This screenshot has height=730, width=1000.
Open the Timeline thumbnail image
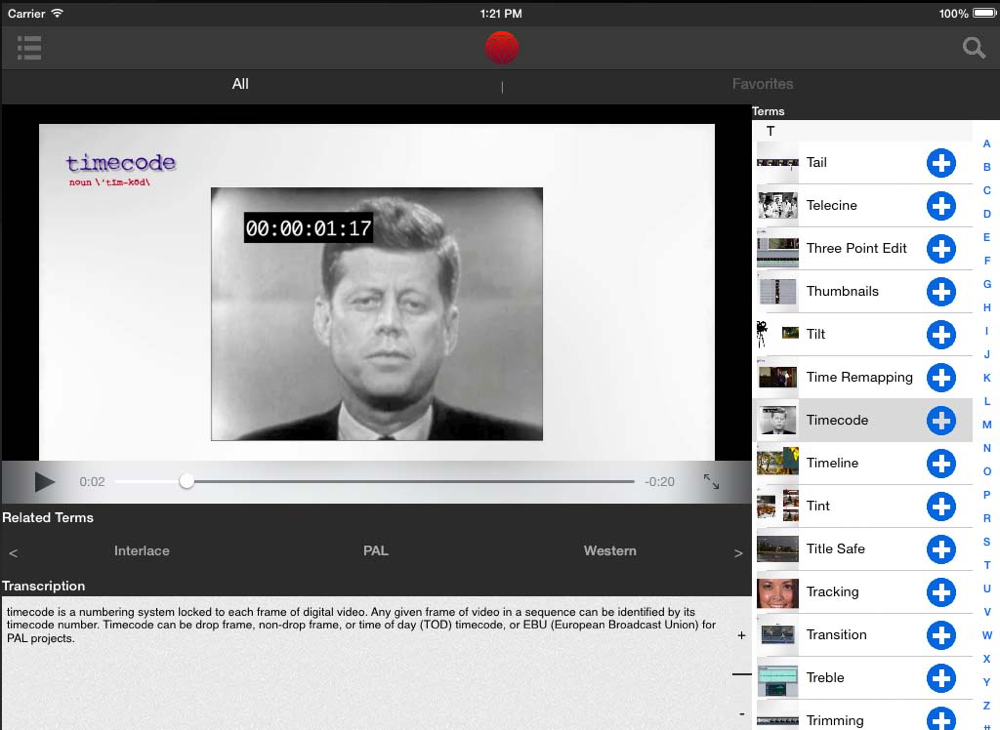(x=777, y=462)
